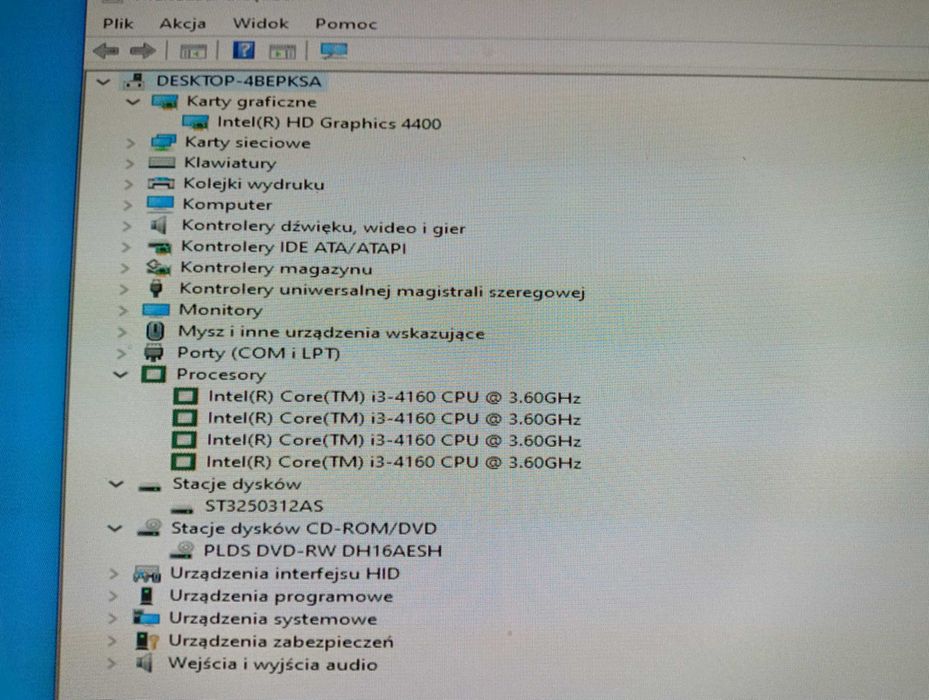Click the mouse icon for Mysz i inne
The image size is (929, 700).
(155, 331)
